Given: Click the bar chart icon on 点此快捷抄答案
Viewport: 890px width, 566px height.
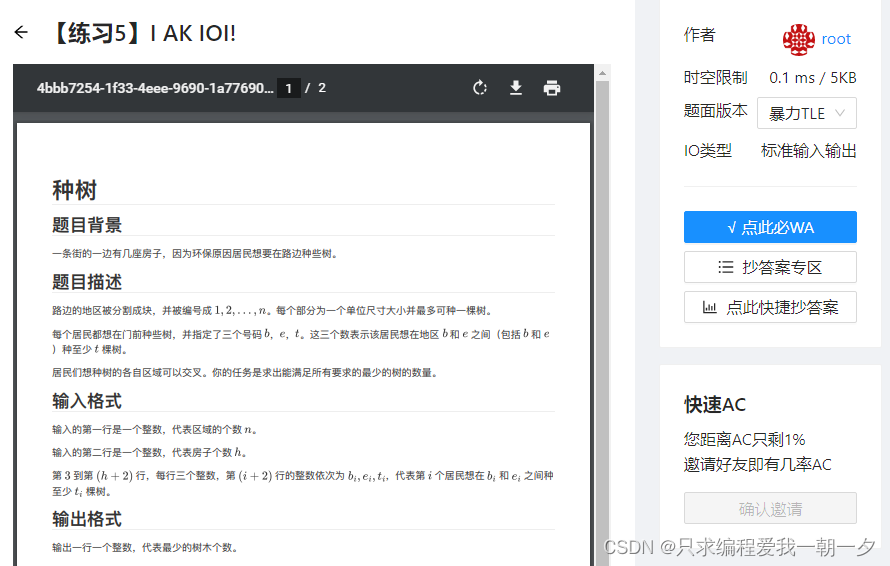Looking at the screenshot, I should (710, 307).
